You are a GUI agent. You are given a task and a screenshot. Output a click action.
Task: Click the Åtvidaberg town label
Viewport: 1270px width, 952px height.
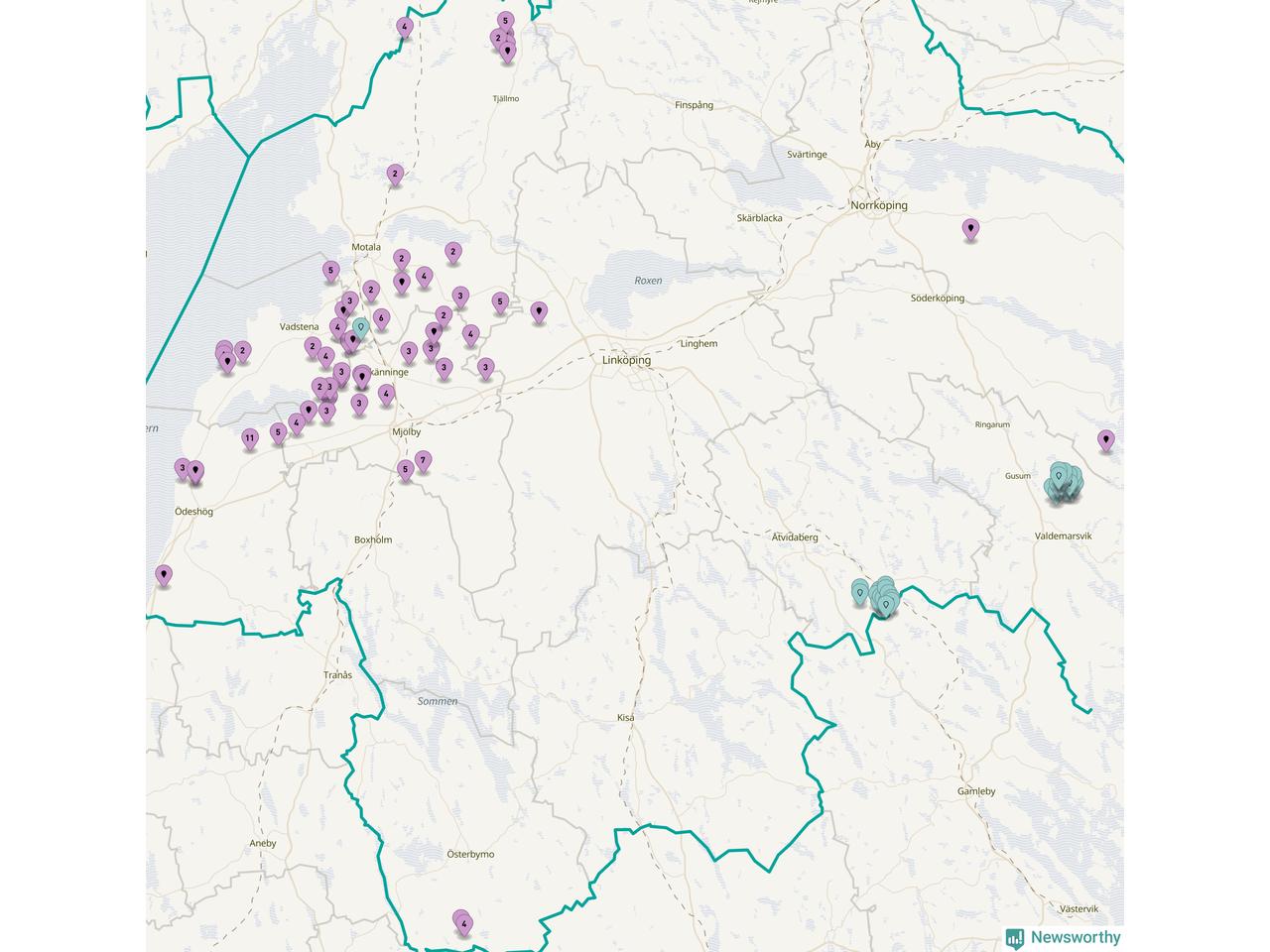[x=795, y=536]
